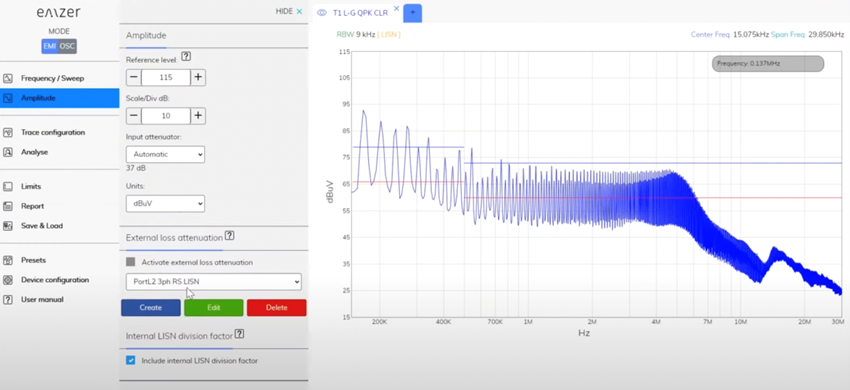This screenshot has height=390, width=850.
Task: Click the Device configuration gear icon
Action: (x=8, y=280)
